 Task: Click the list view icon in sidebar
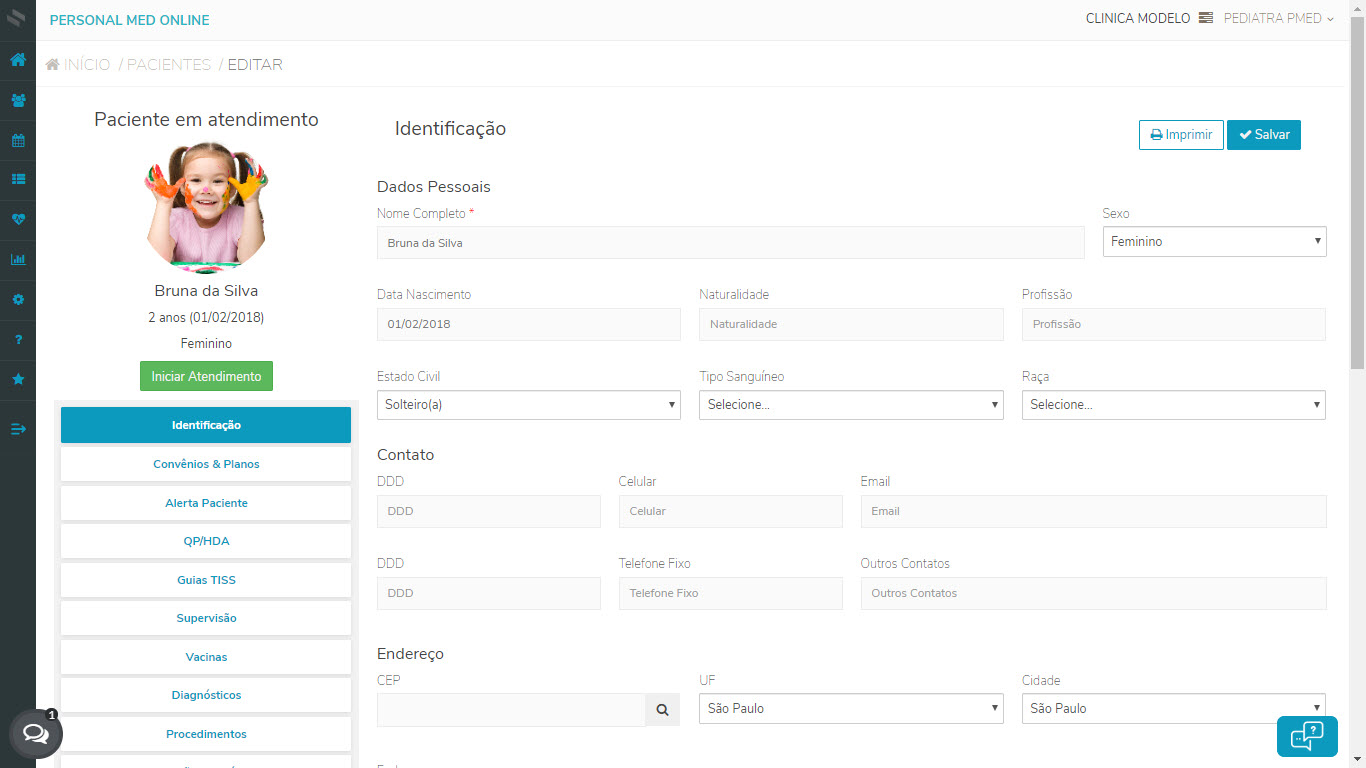pyautogui.click(x=18, y=180)
